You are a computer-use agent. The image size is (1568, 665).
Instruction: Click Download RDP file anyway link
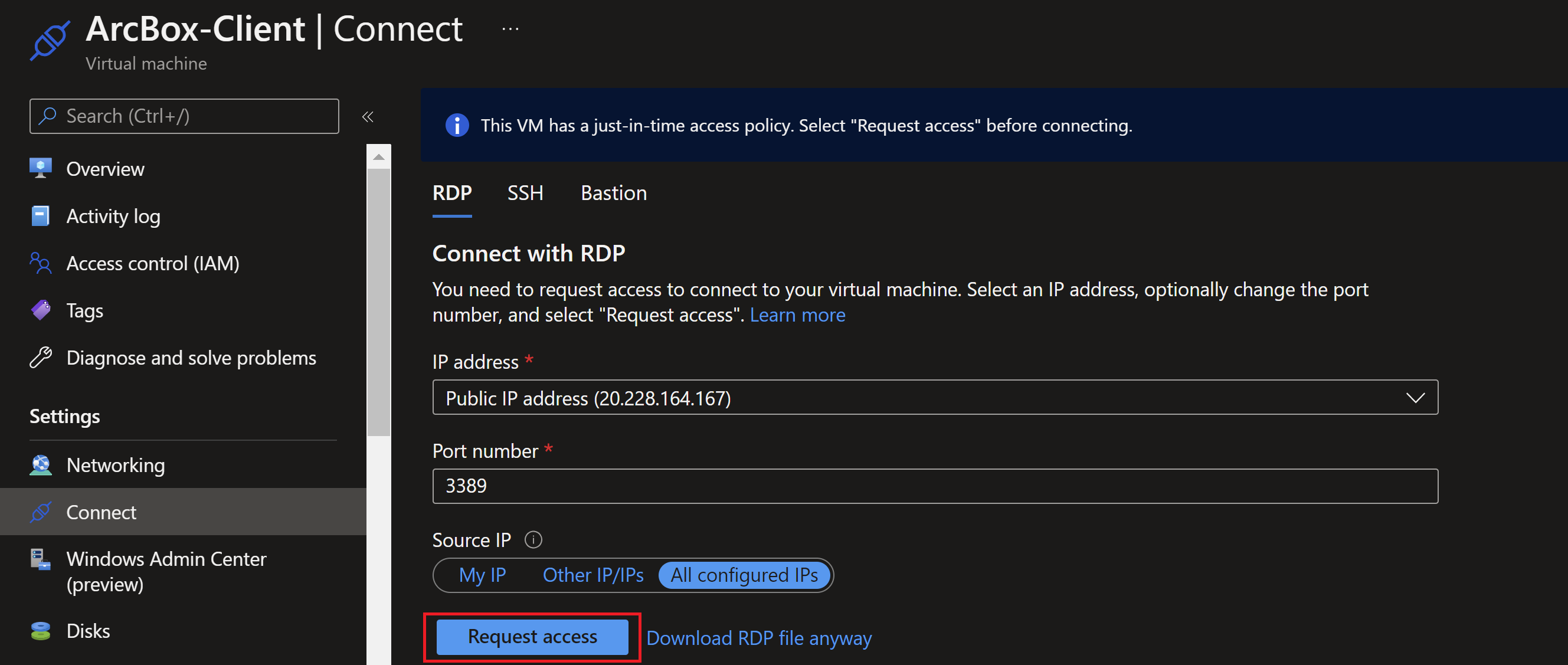(758, 638)
